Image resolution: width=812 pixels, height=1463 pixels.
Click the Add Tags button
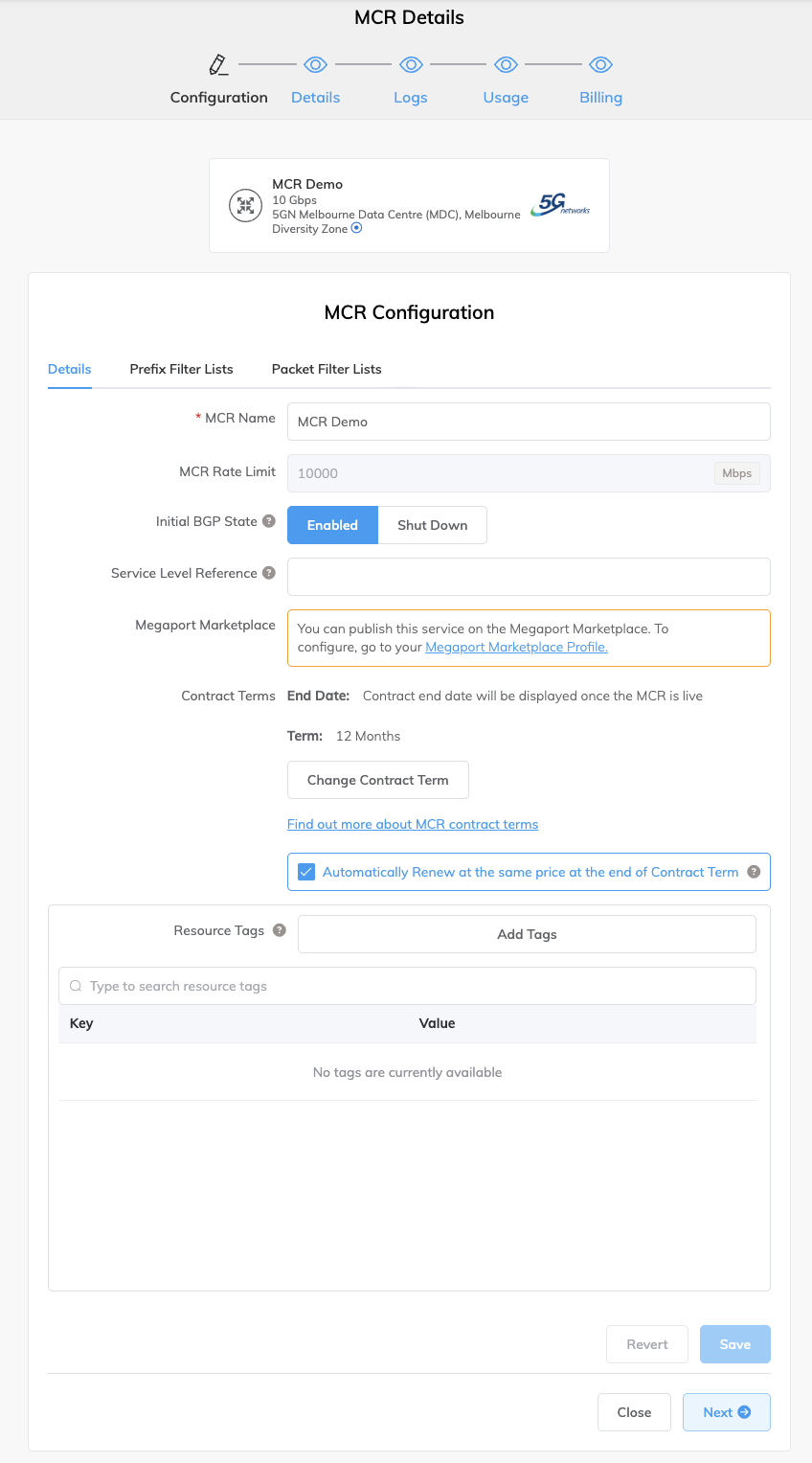(527, 934)
